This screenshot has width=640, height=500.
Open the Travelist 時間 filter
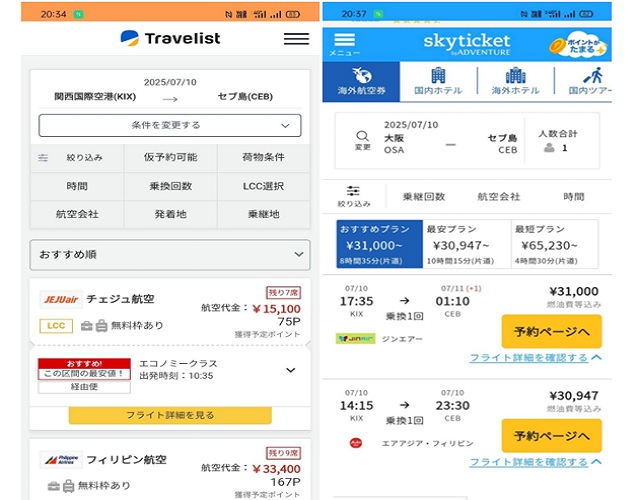77,186
